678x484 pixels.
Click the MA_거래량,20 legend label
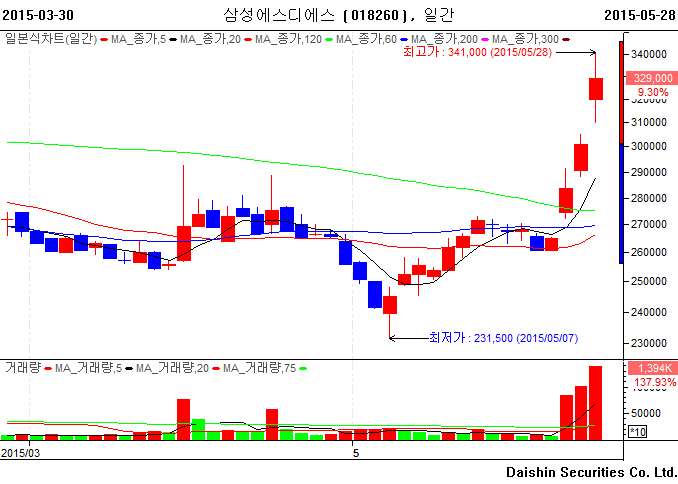point(172,369)
